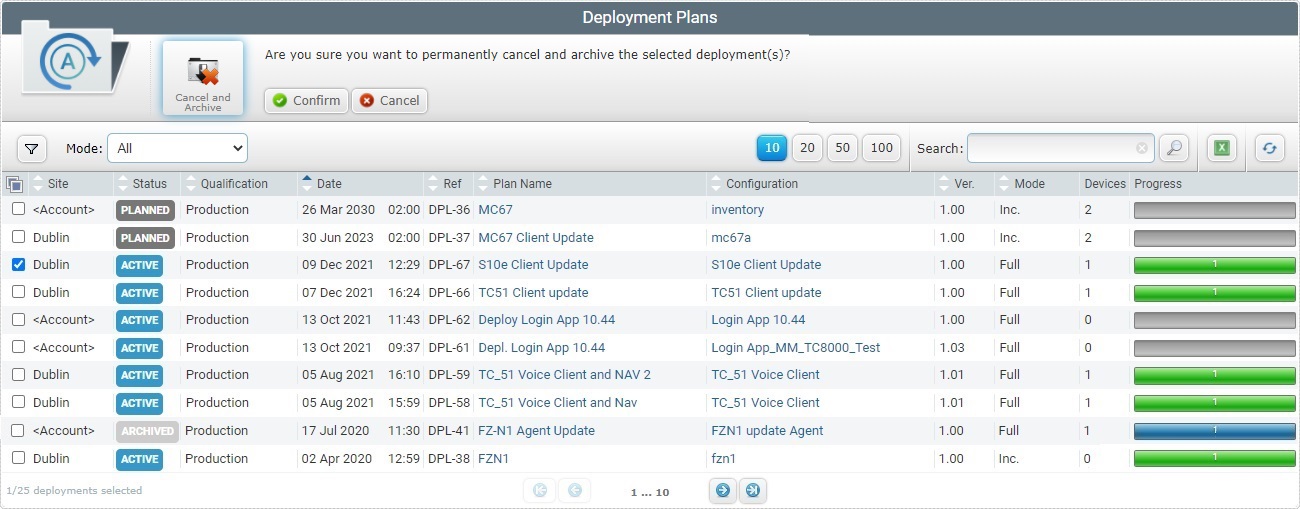The width and height of the screenshot is (1300, 509).
Task: Sort by the Status column arrows
Action: click(x=123, y=184)
